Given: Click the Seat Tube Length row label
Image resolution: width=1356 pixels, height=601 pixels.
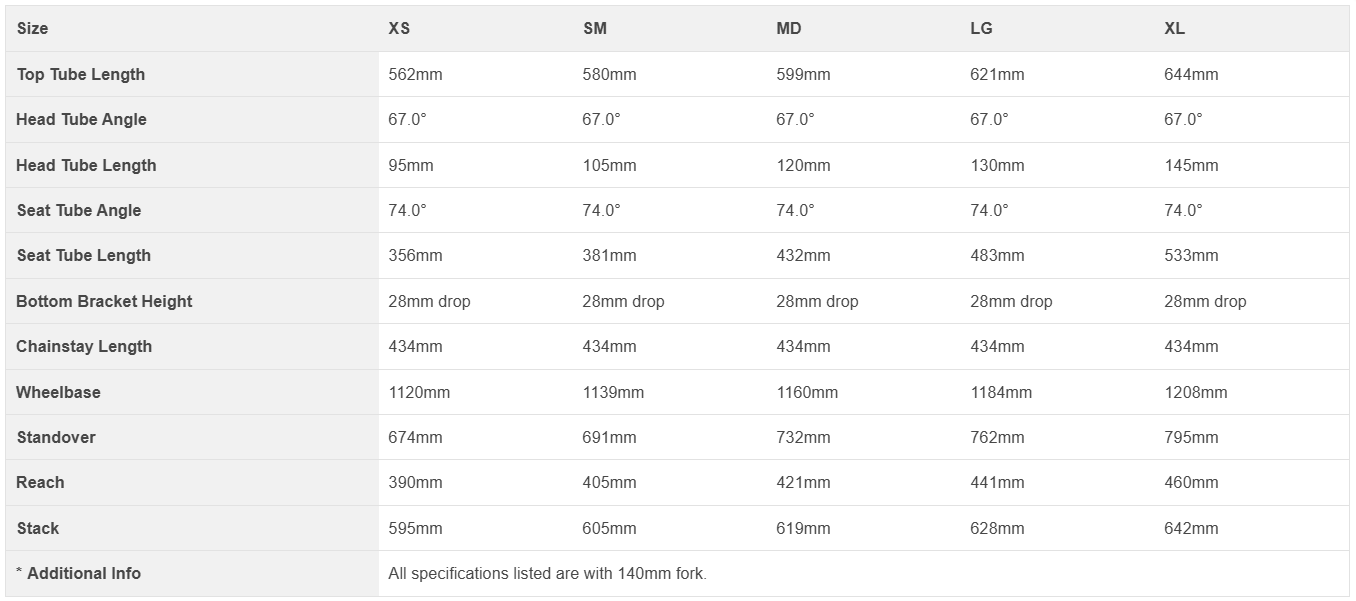Looking at the screenshot, I should [84, 256].
